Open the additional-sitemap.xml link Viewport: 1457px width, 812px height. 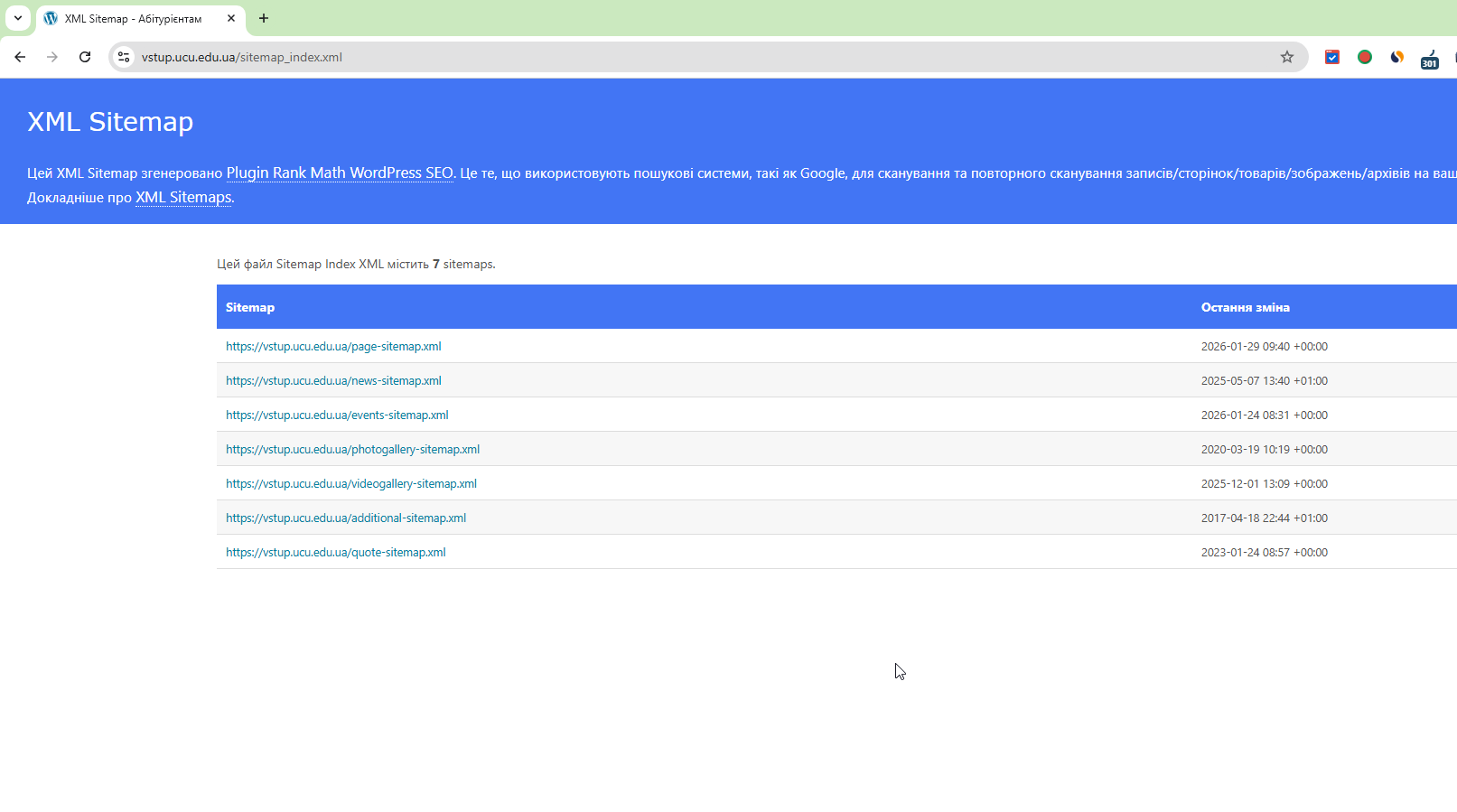coord(346,518)
